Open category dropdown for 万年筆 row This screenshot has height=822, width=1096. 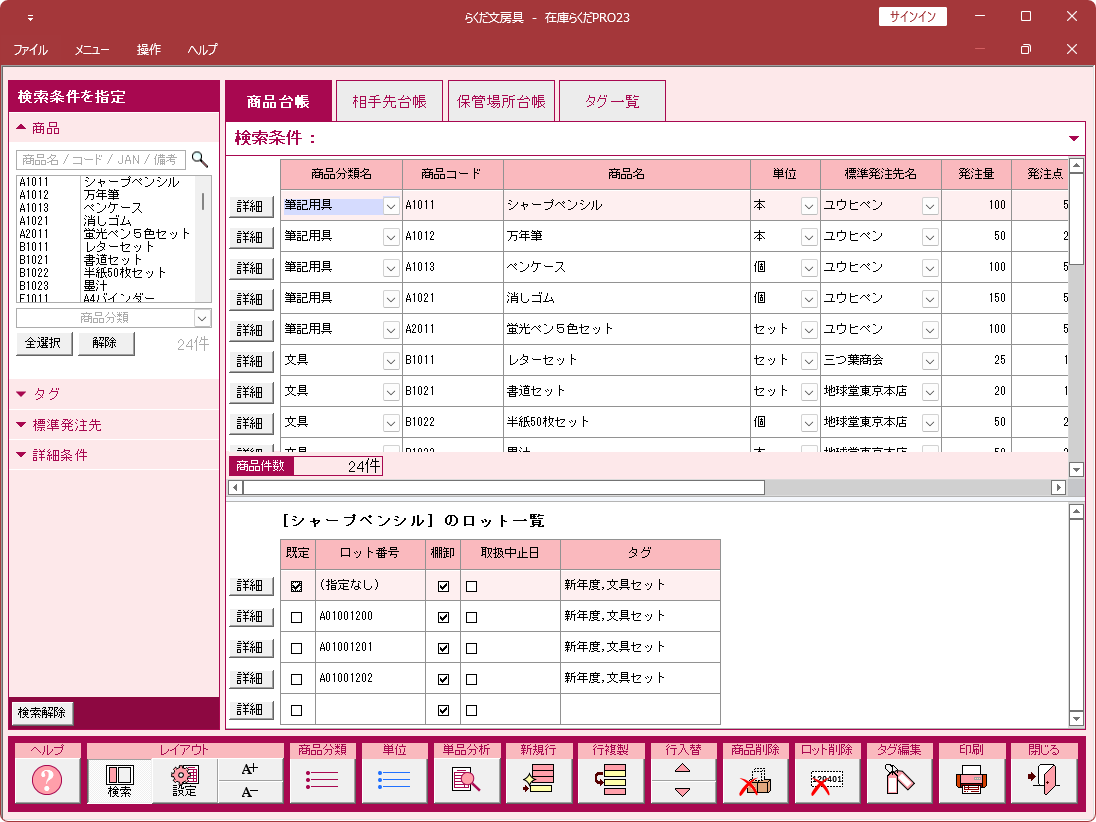pos(391,237)
